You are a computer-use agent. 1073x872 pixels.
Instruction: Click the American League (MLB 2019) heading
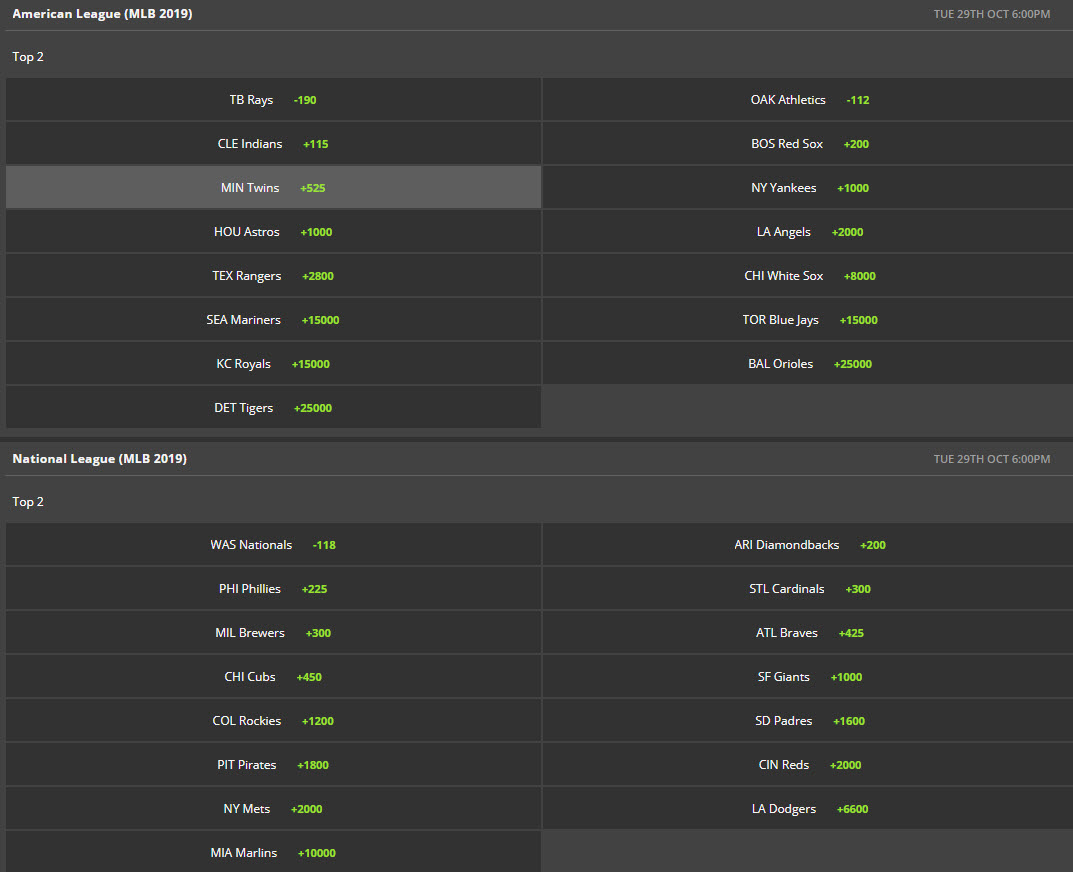pos(102,14)
